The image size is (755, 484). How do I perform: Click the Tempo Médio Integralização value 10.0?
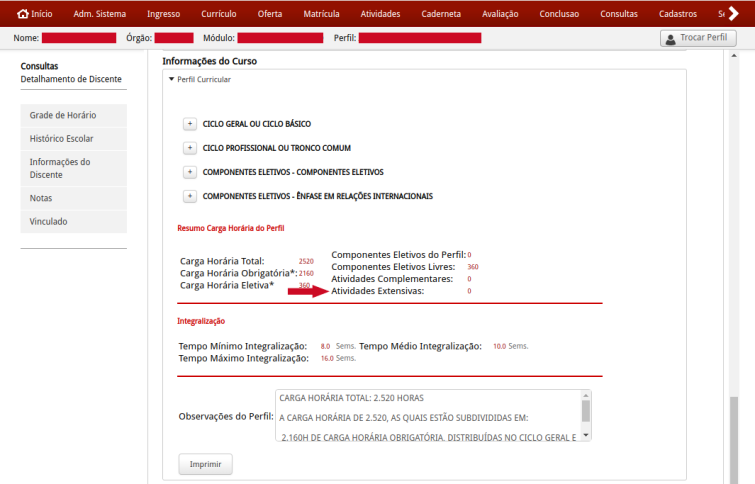pyautogui.click(x=499, y=346)
